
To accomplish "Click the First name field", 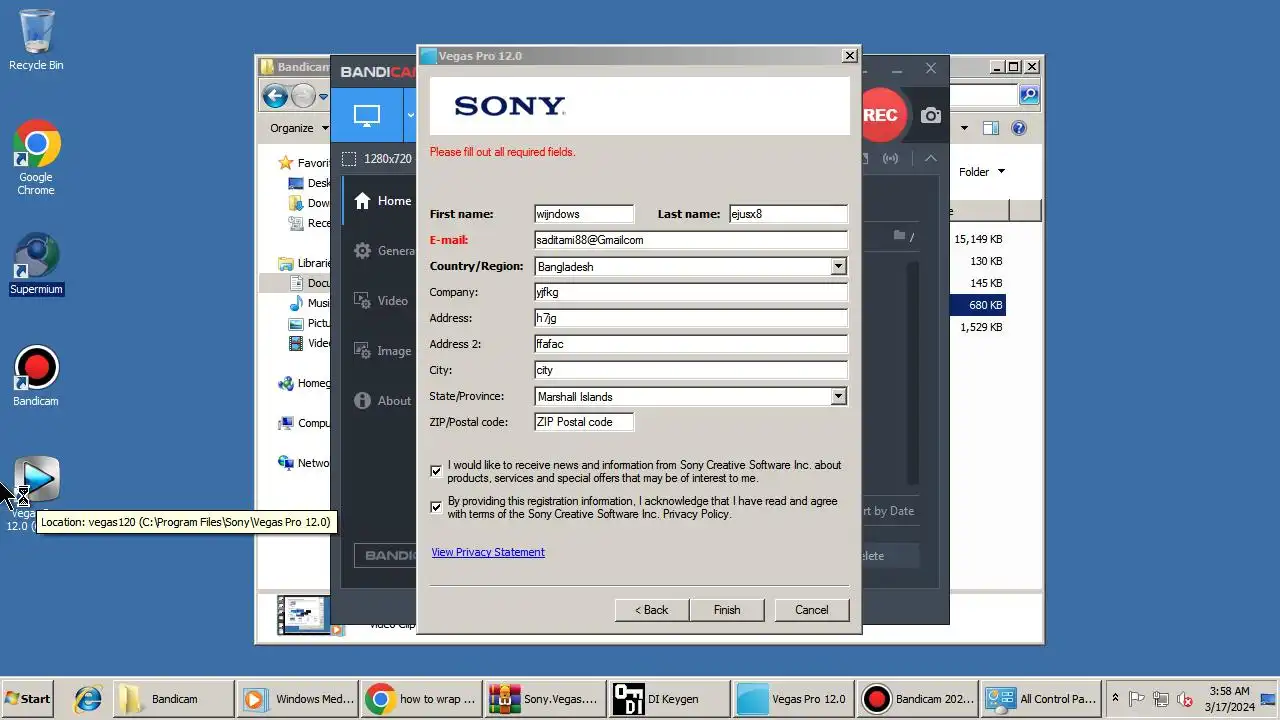I will (584, 214).
